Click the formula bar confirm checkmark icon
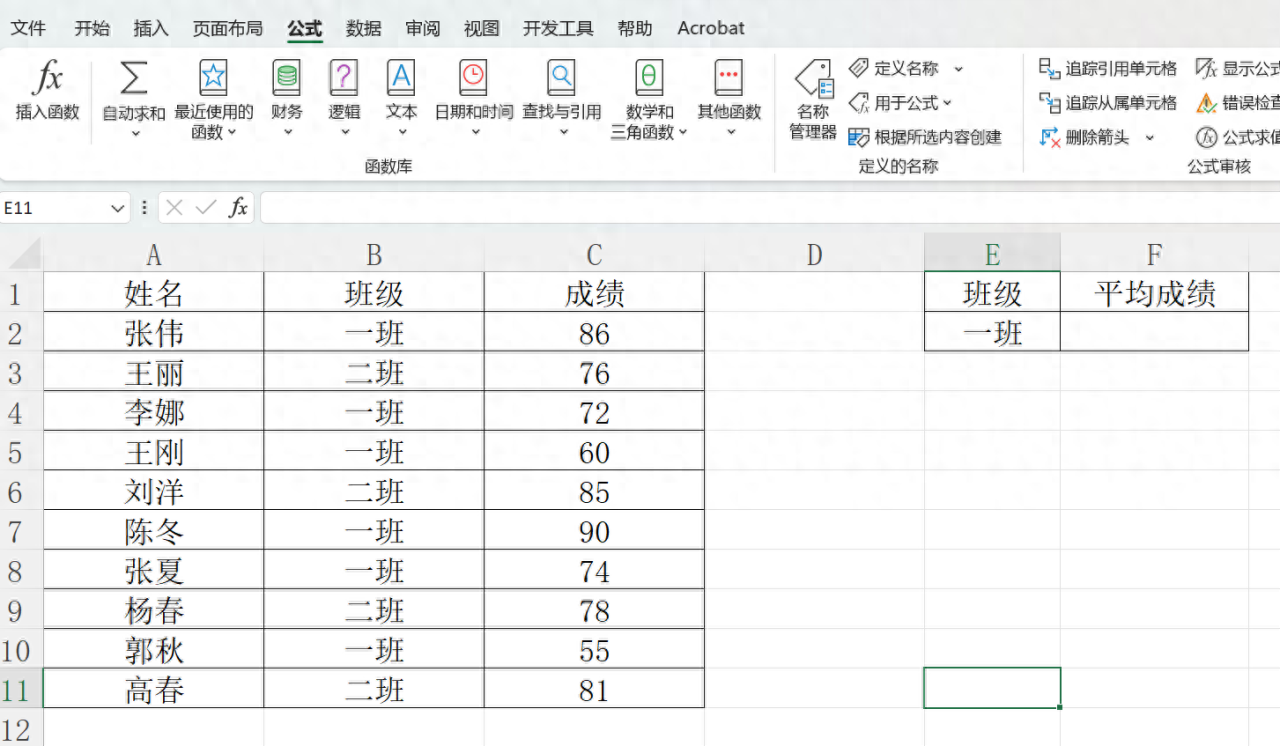 [206, 207]
